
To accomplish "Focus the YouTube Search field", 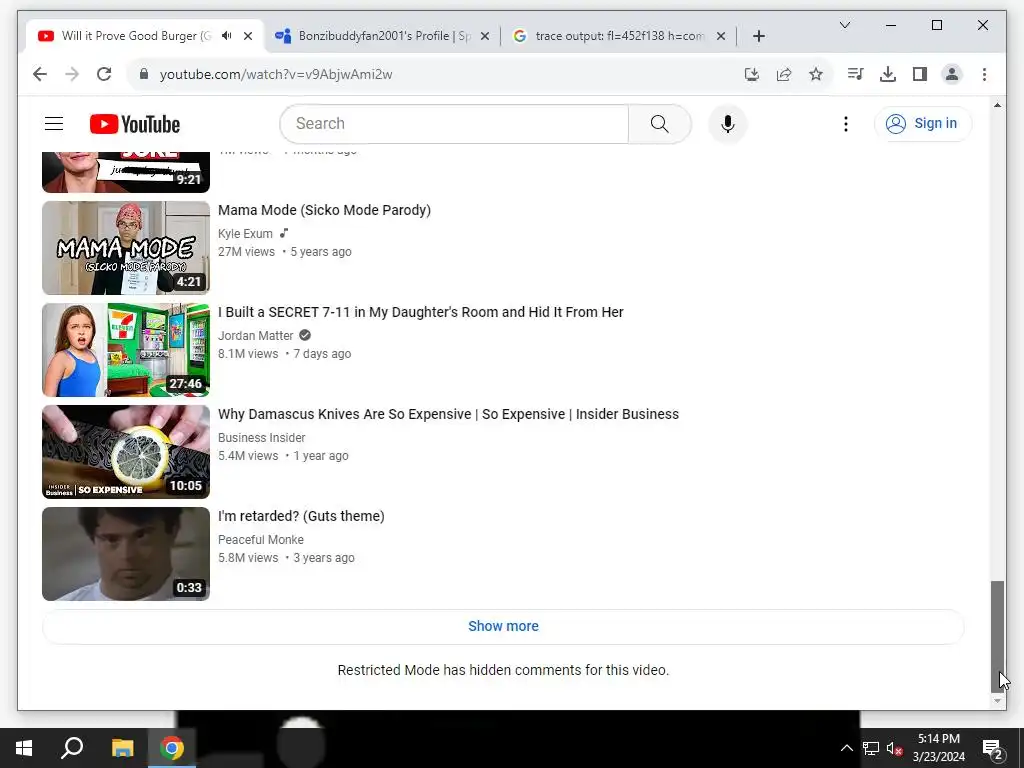I will [455, 123].
